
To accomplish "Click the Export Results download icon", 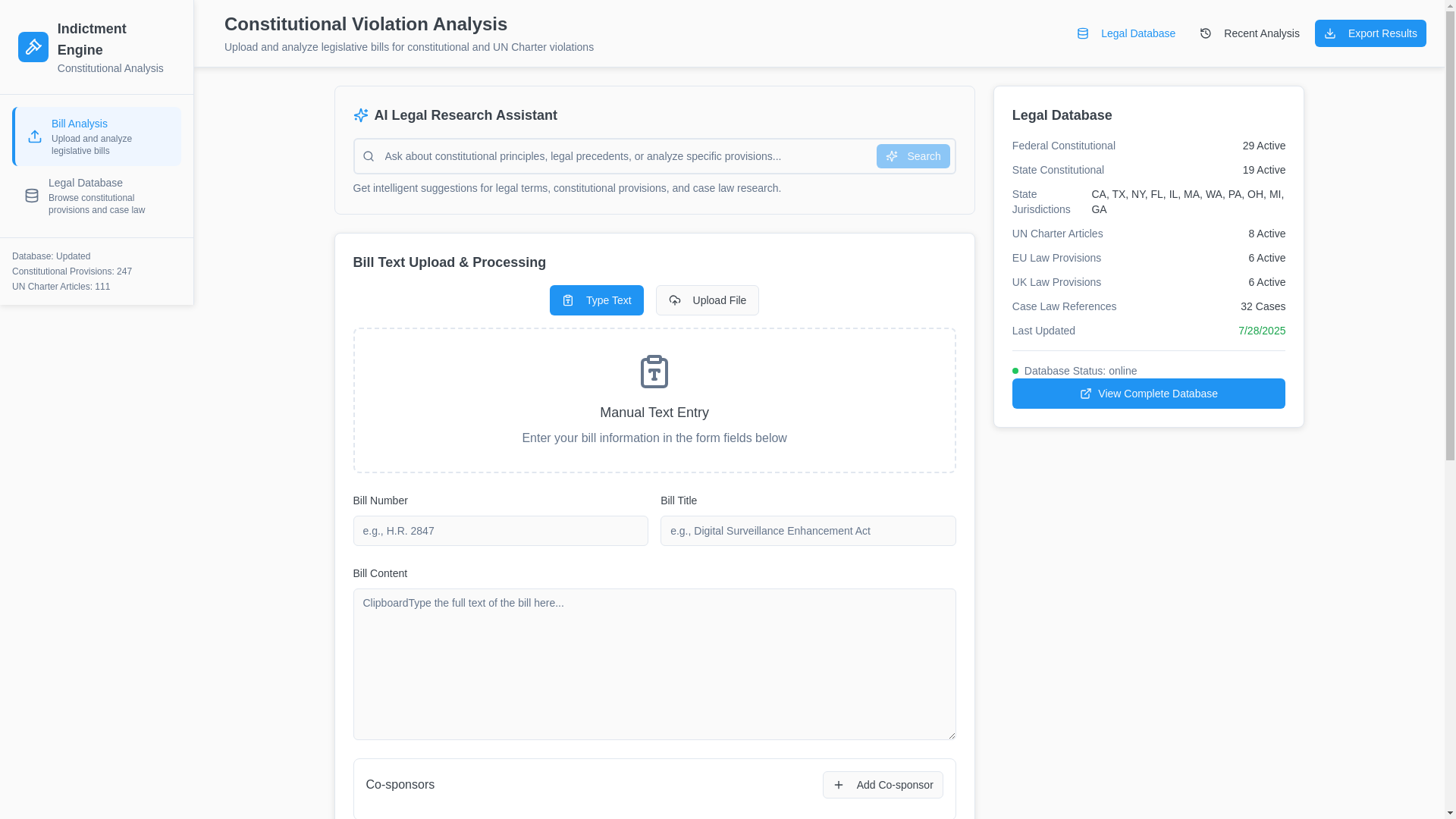I will pyautogui.click(x=1330, y=33).
